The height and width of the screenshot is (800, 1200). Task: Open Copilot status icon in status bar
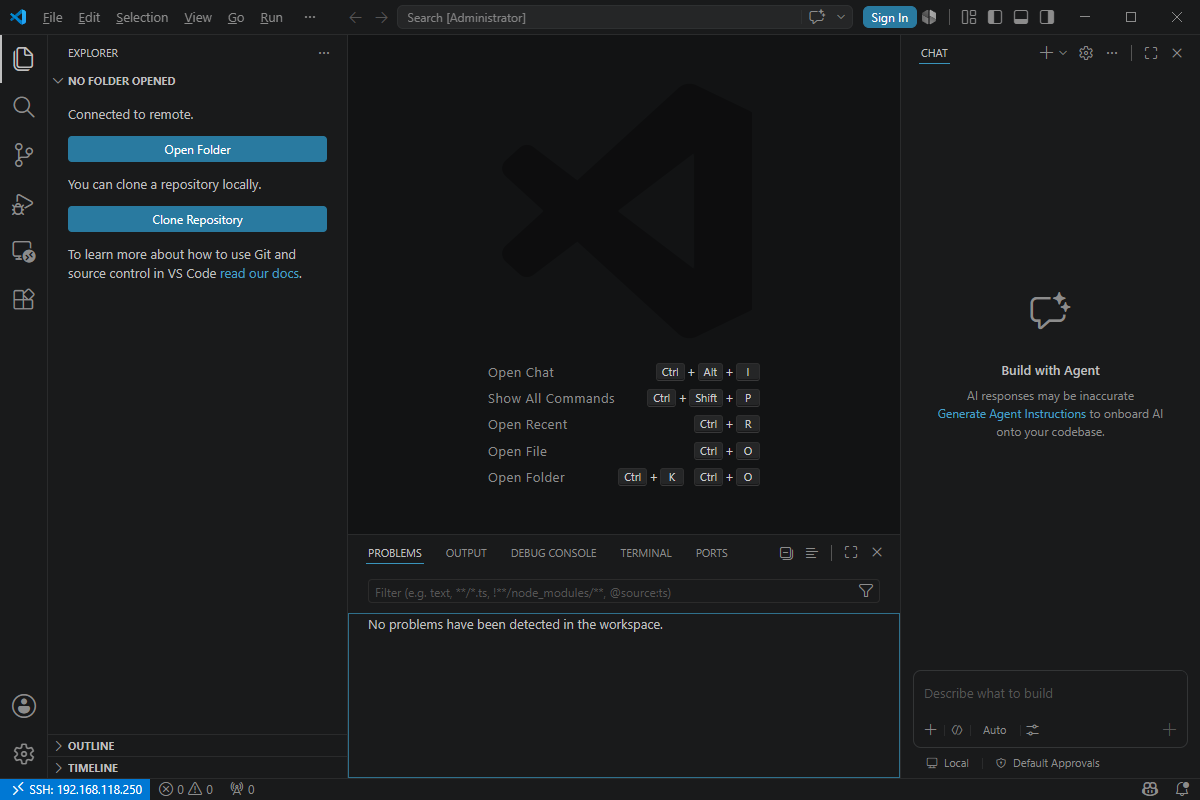click(1151, 789)
